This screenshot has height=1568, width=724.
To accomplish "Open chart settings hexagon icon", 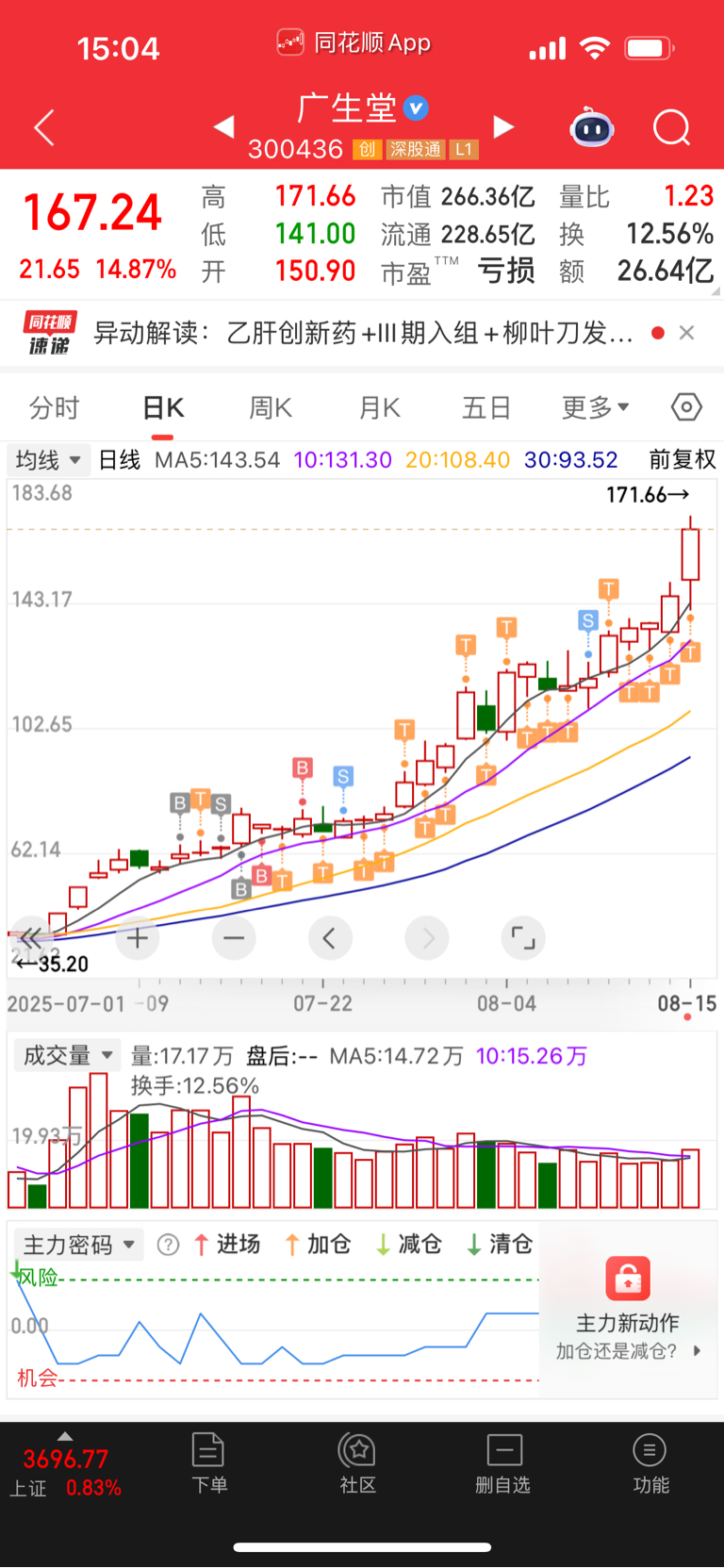I will coord(686,407).
